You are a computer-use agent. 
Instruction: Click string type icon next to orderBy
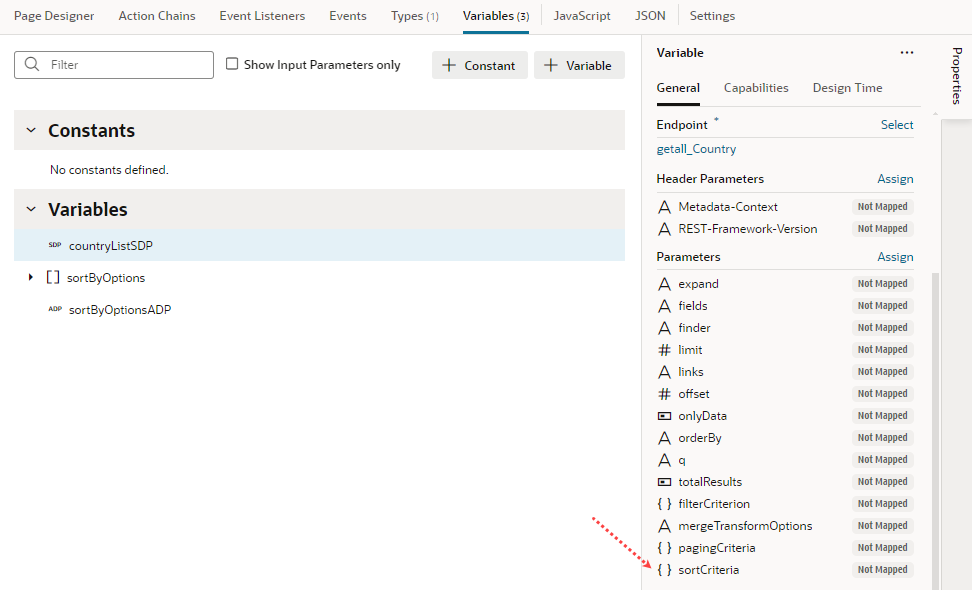click(665, 438)
